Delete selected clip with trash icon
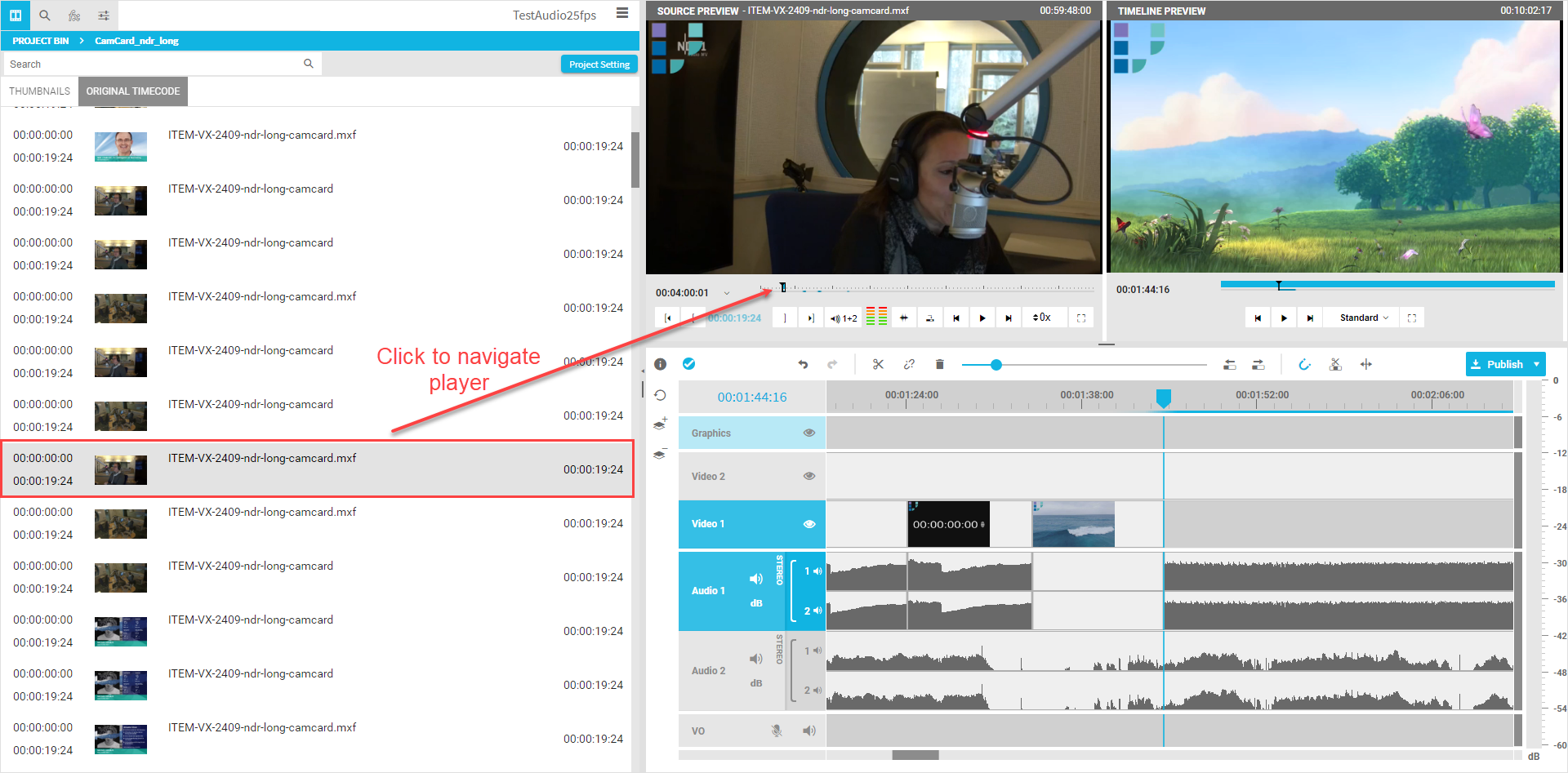Screen dimensions: 1568x773 [x=939, y=365]
